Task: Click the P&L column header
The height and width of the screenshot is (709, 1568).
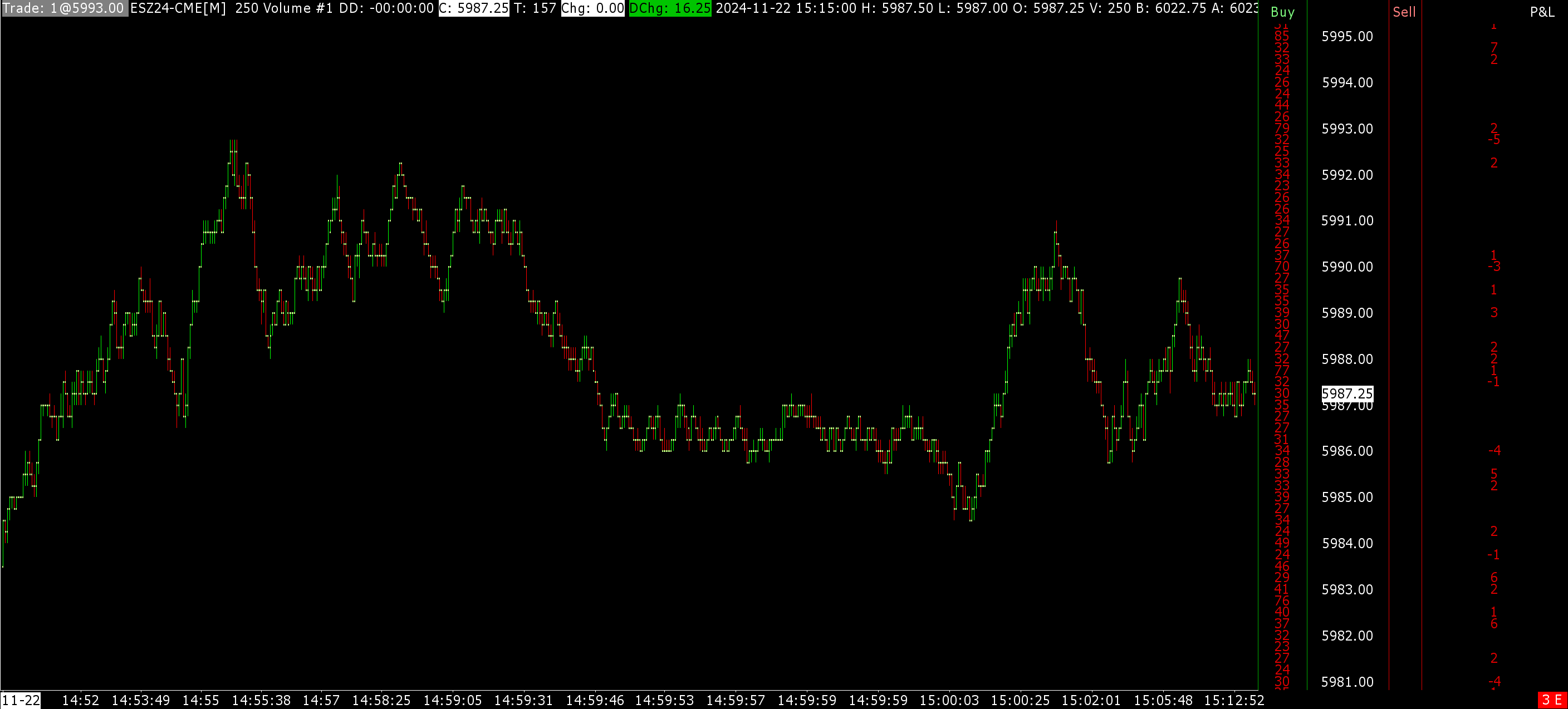Action: tap(1542, 12)
